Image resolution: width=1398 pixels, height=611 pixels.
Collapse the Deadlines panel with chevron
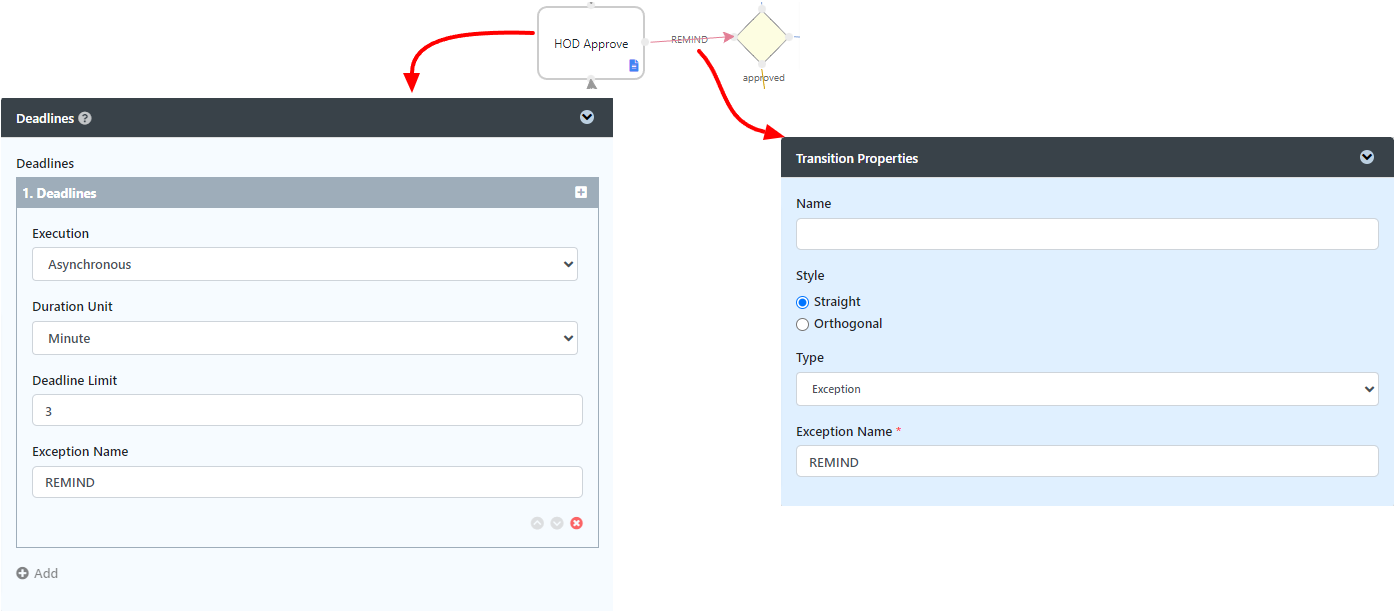click(587, 117)
